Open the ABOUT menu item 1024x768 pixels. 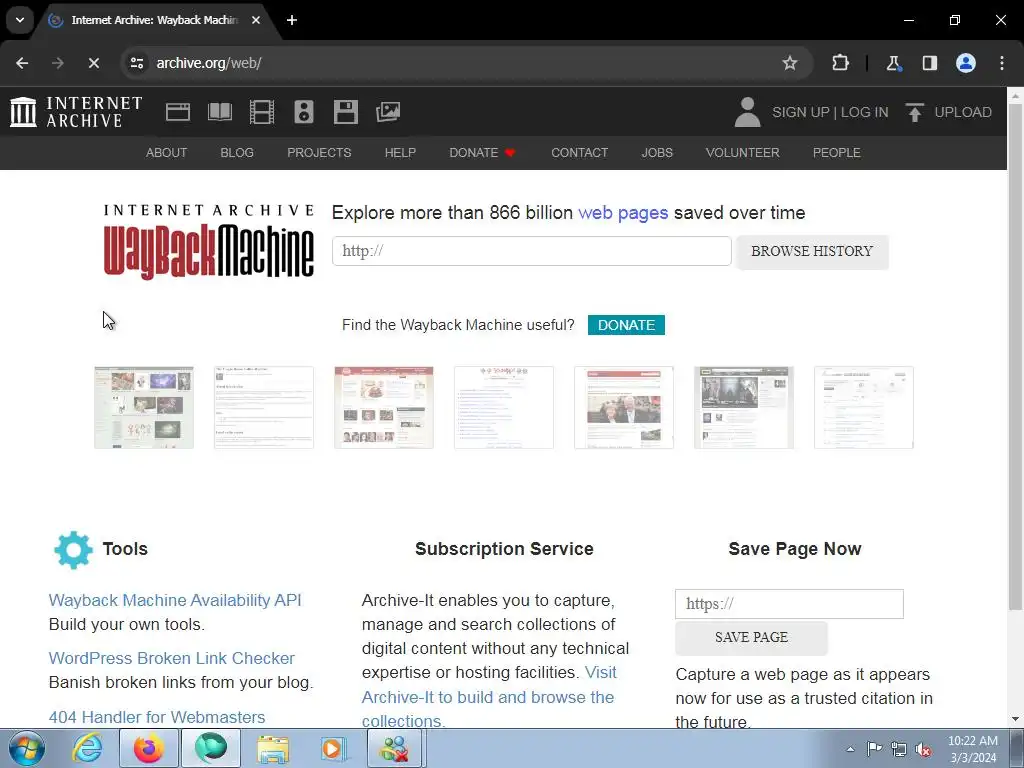click(166, 153)
